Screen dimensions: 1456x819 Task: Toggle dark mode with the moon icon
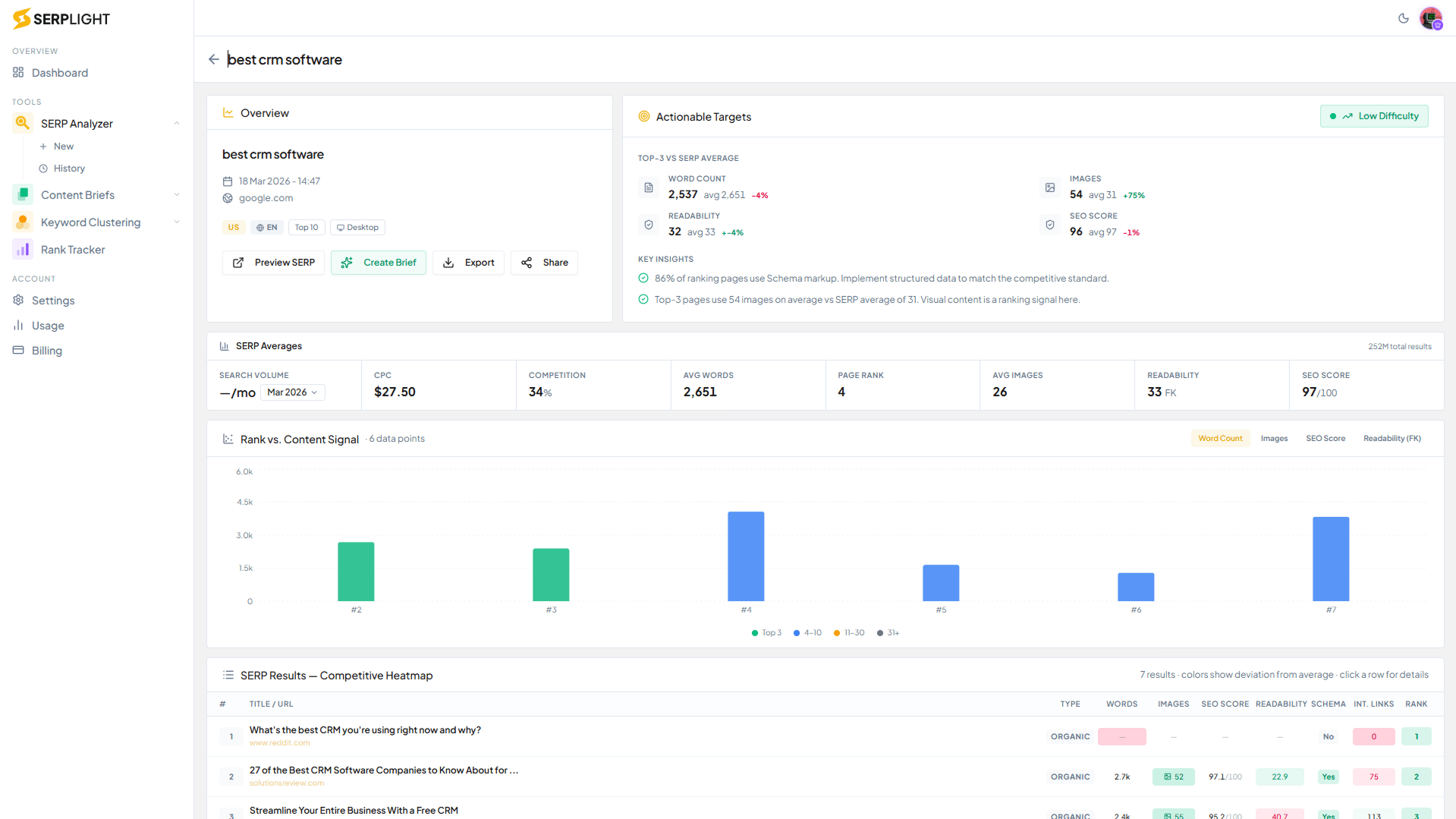click(x=1404, y=18)
